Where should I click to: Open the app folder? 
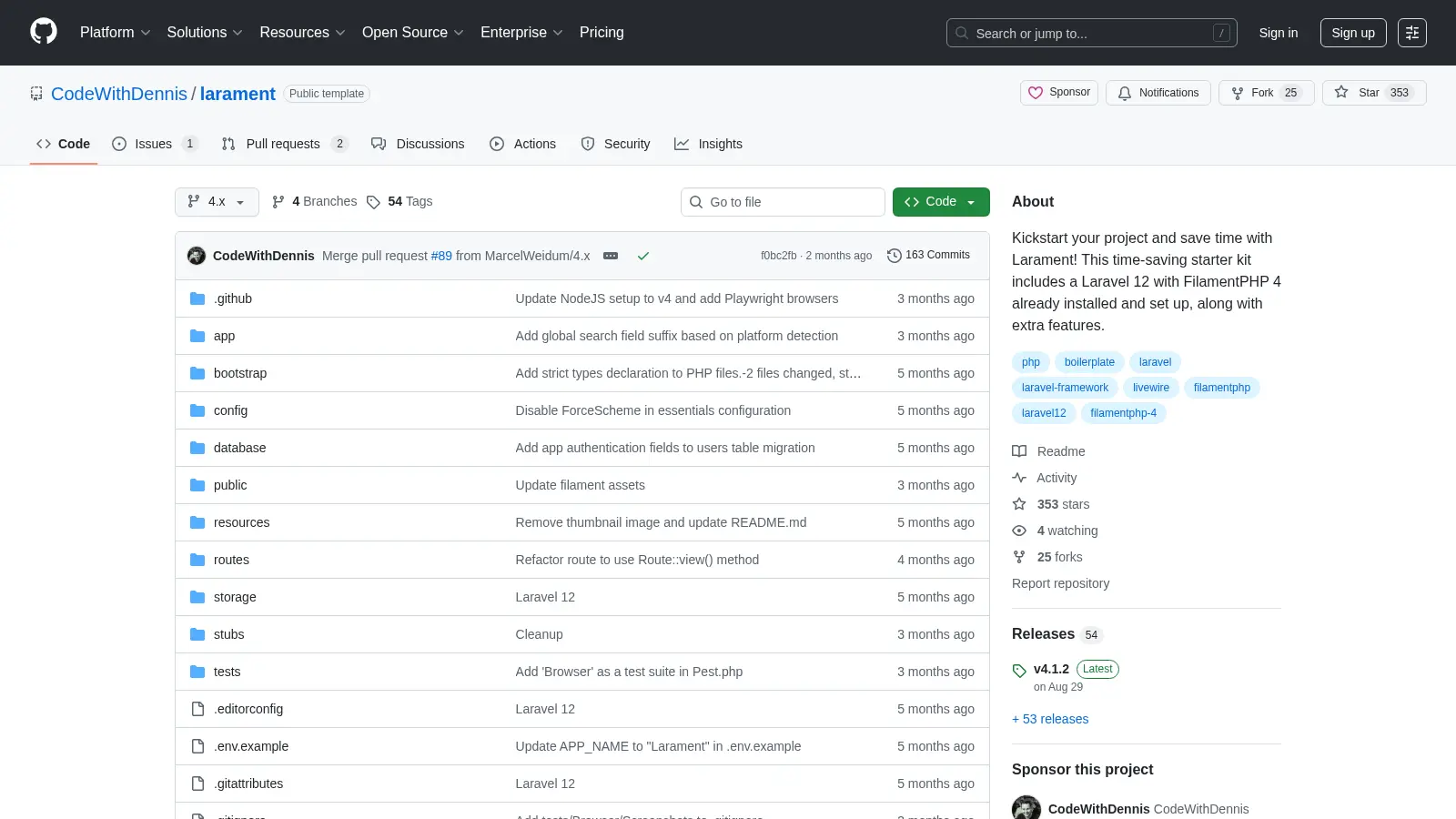coord(224,336)
